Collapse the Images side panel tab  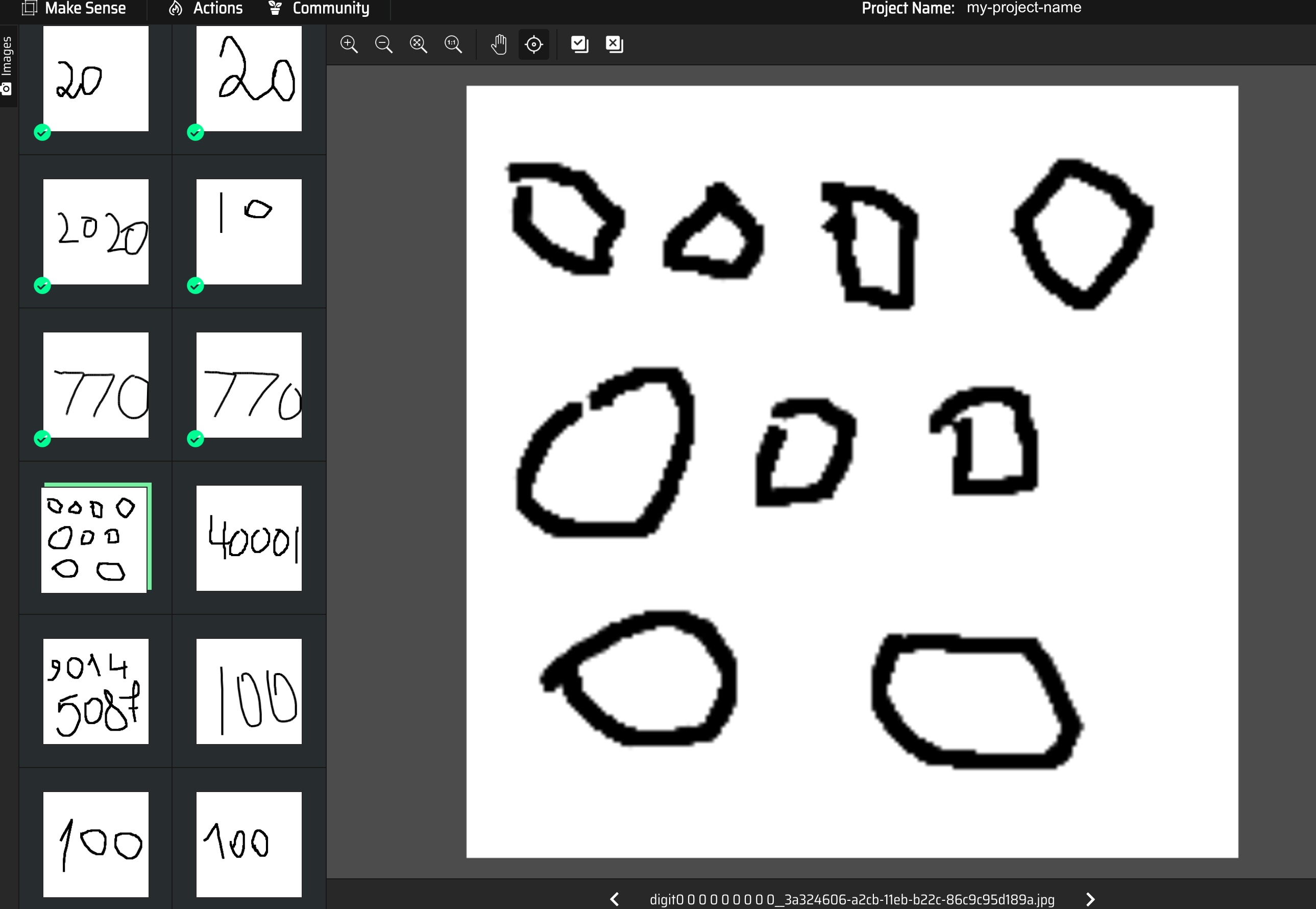click(7, 65)
